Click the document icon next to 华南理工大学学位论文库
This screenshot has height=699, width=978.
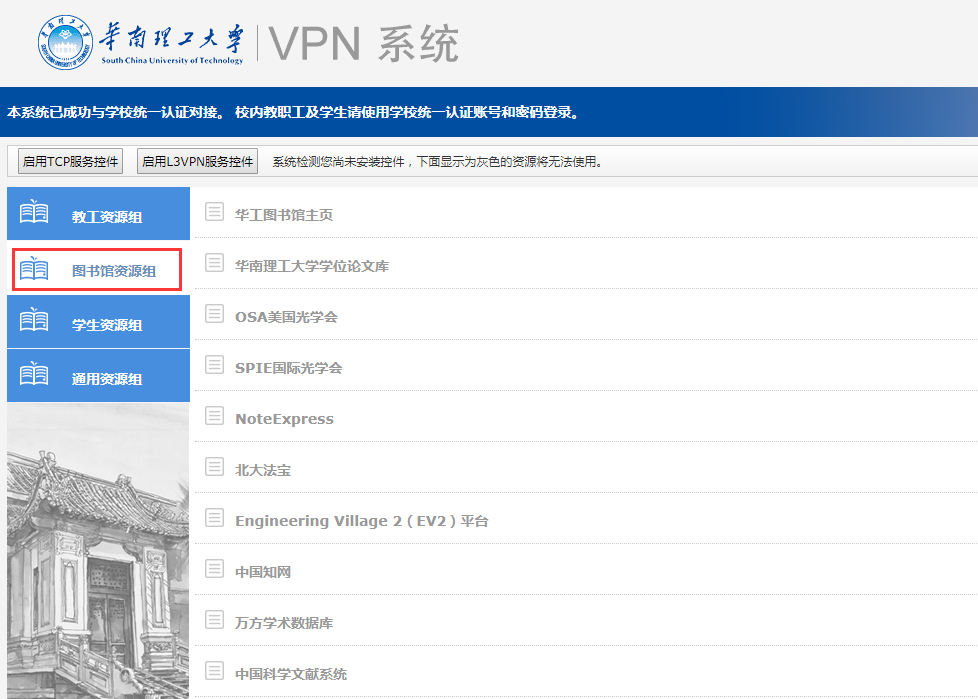(x=215, y=263)
